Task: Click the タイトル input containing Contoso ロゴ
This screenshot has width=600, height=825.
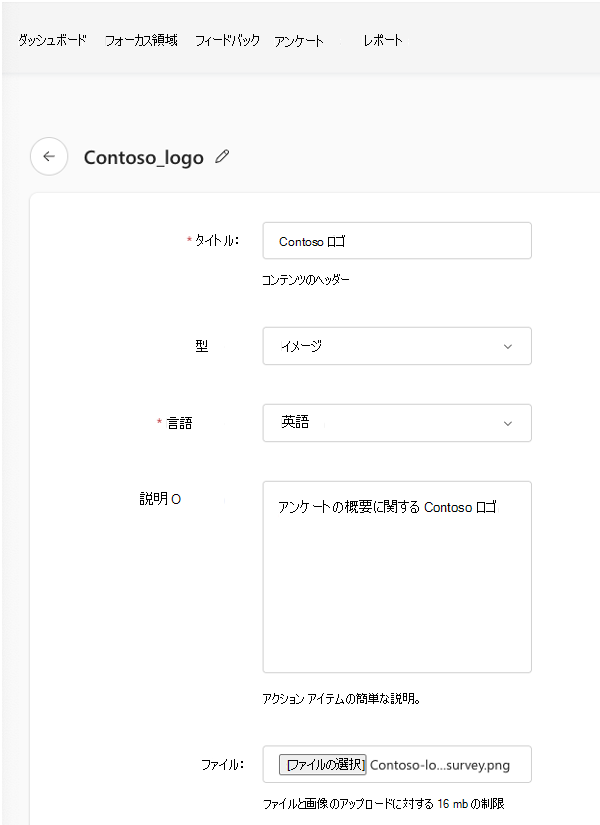Action: coord(397,240)
